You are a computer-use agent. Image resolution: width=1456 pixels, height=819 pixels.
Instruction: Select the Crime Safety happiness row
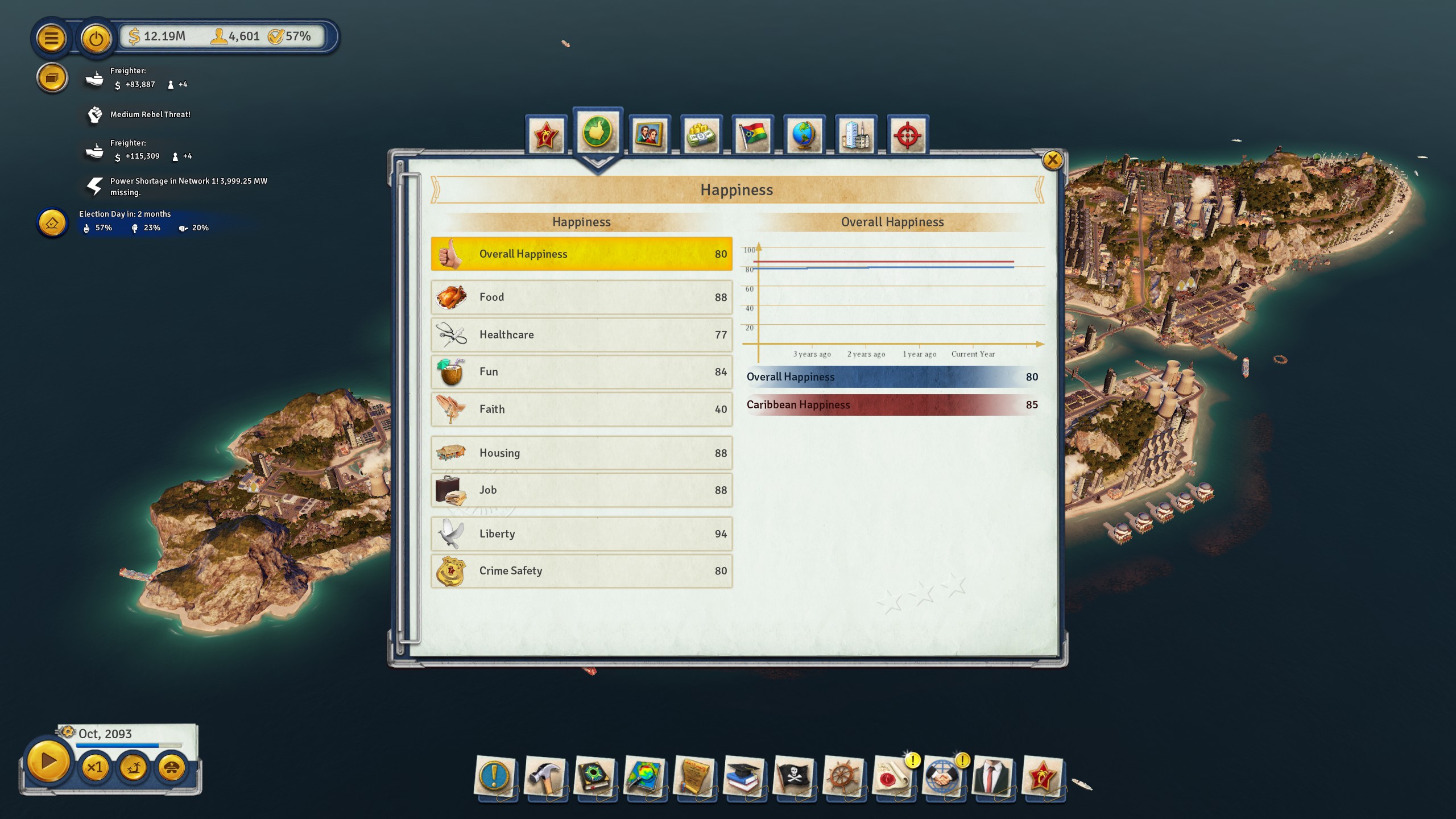(581, 571)
